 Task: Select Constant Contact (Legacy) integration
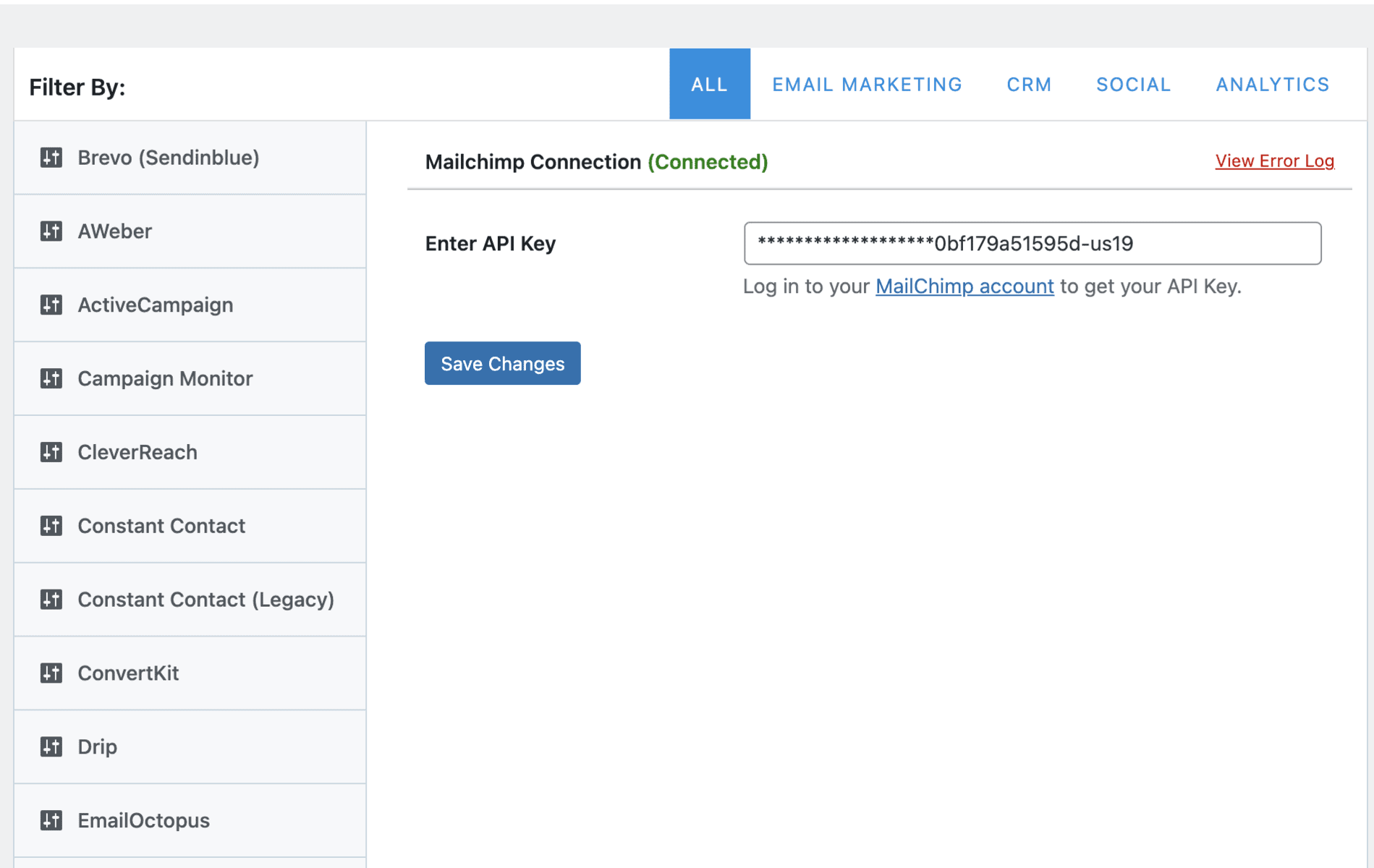[190, 600]
